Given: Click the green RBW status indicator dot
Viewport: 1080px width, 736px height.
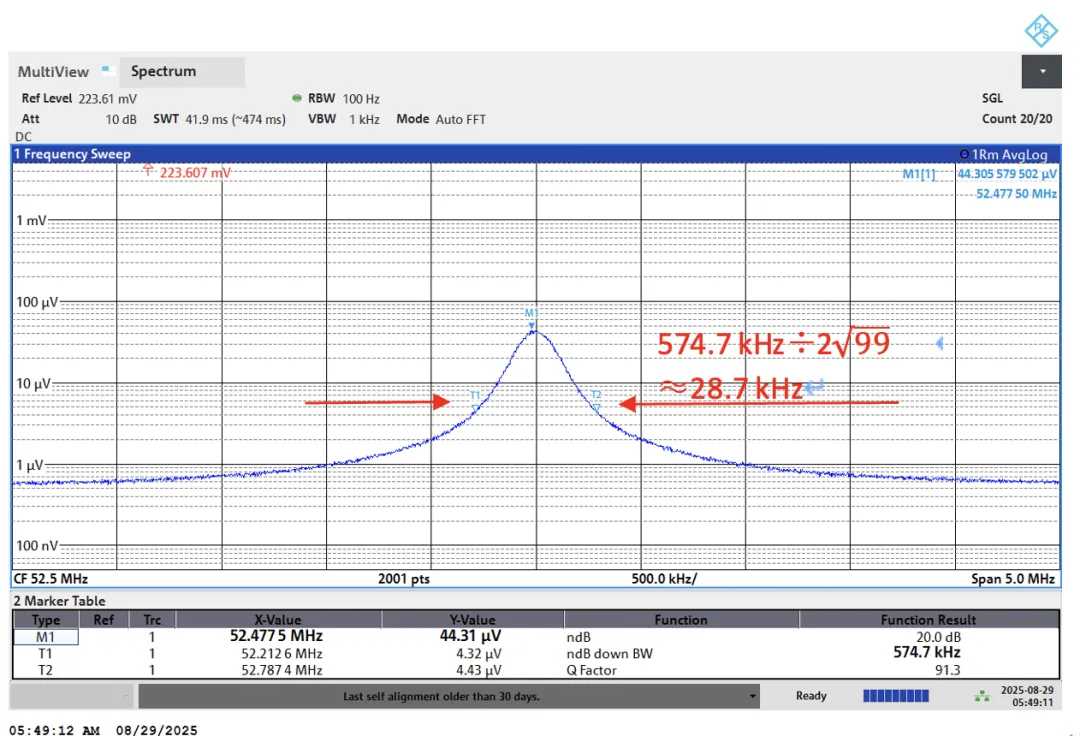Looking at the screenshot, I should 297,99.
